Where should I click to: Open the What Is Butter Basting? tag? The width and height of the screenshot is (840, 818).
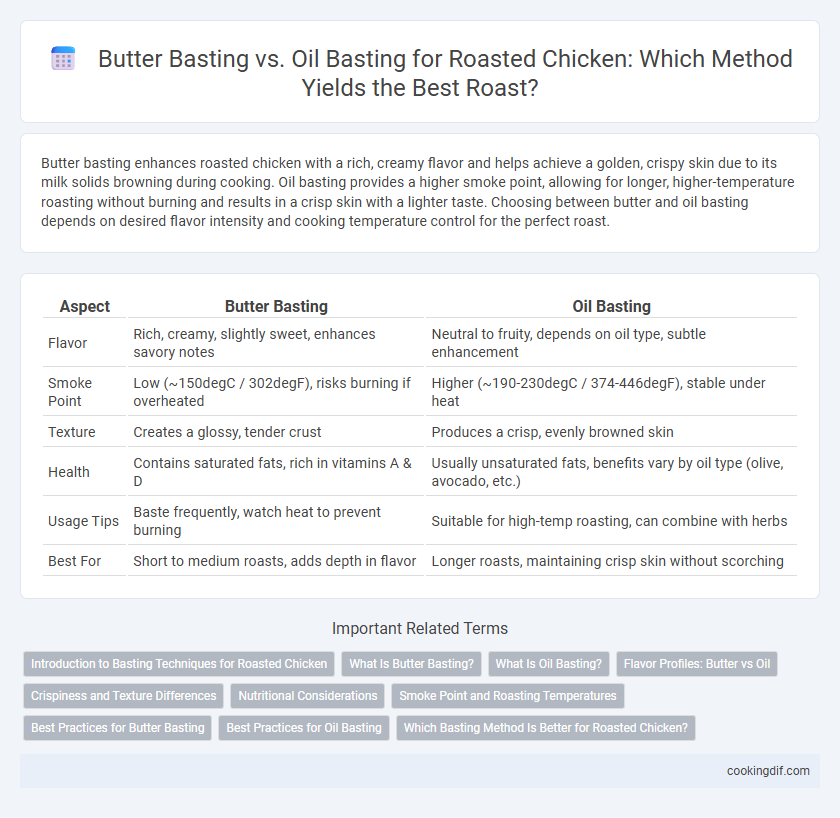coord(411,664)
